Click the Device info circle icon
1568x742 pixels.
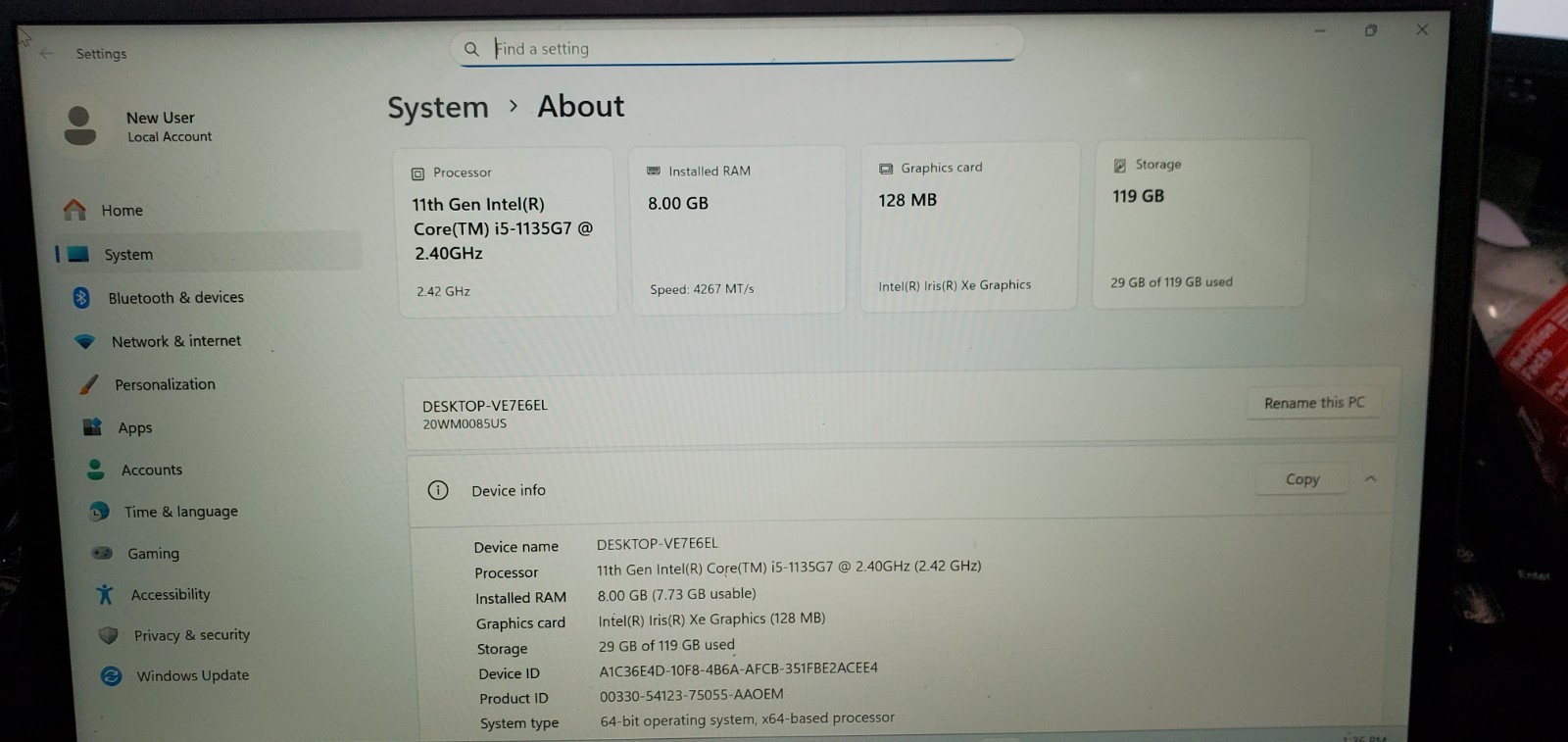tap(438, 490)
